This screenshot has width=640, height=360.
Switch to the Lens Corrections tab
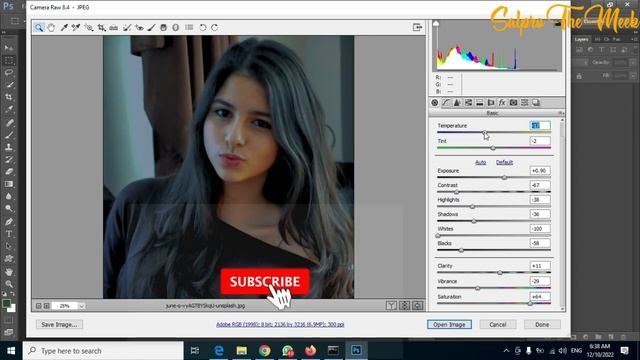pyautogui.click(x=491, y=103)
